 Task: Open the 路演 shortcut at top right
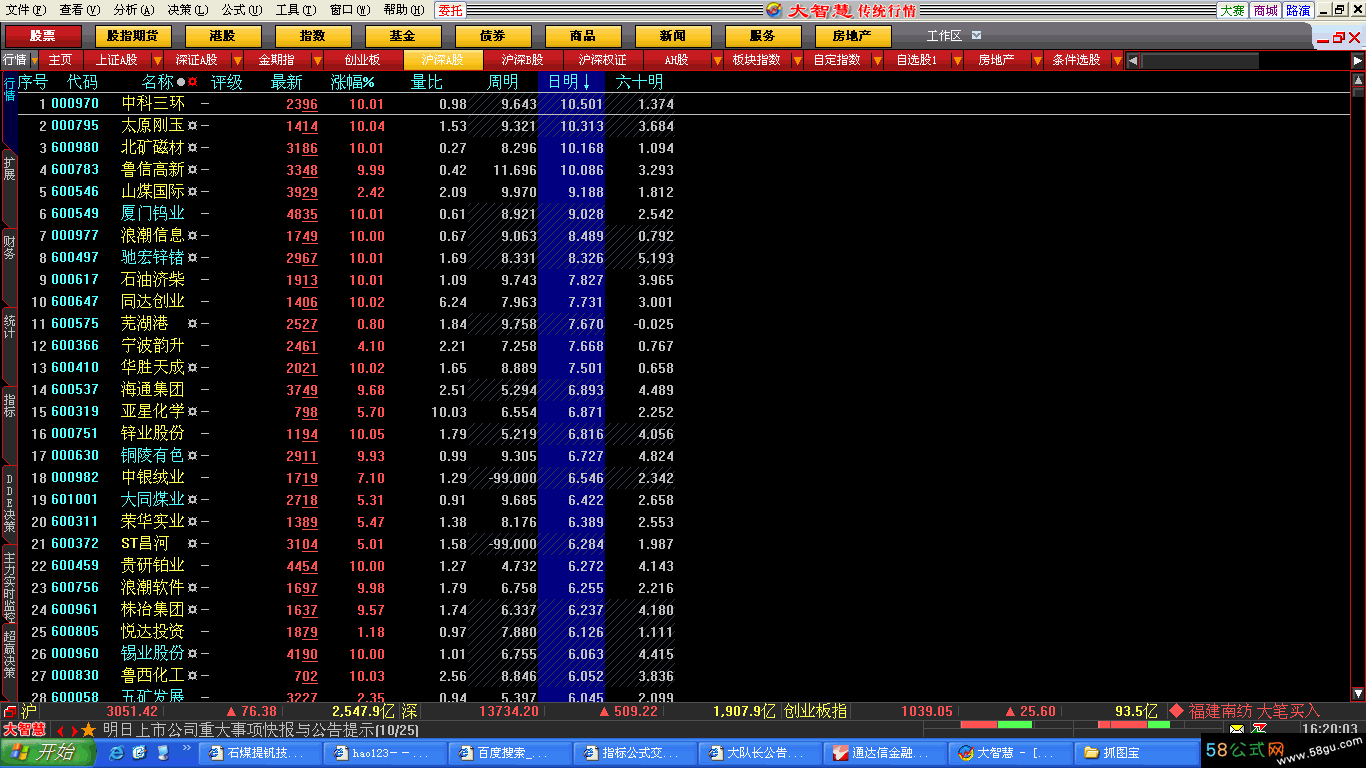click(x=1298, y=10)
